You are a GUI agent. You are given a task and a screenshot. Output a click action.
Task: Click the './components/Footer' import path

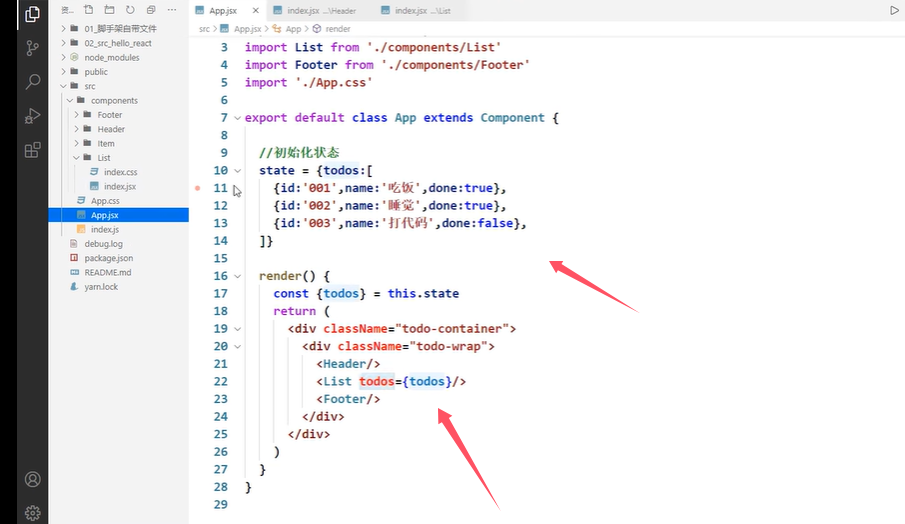(455, 65)
